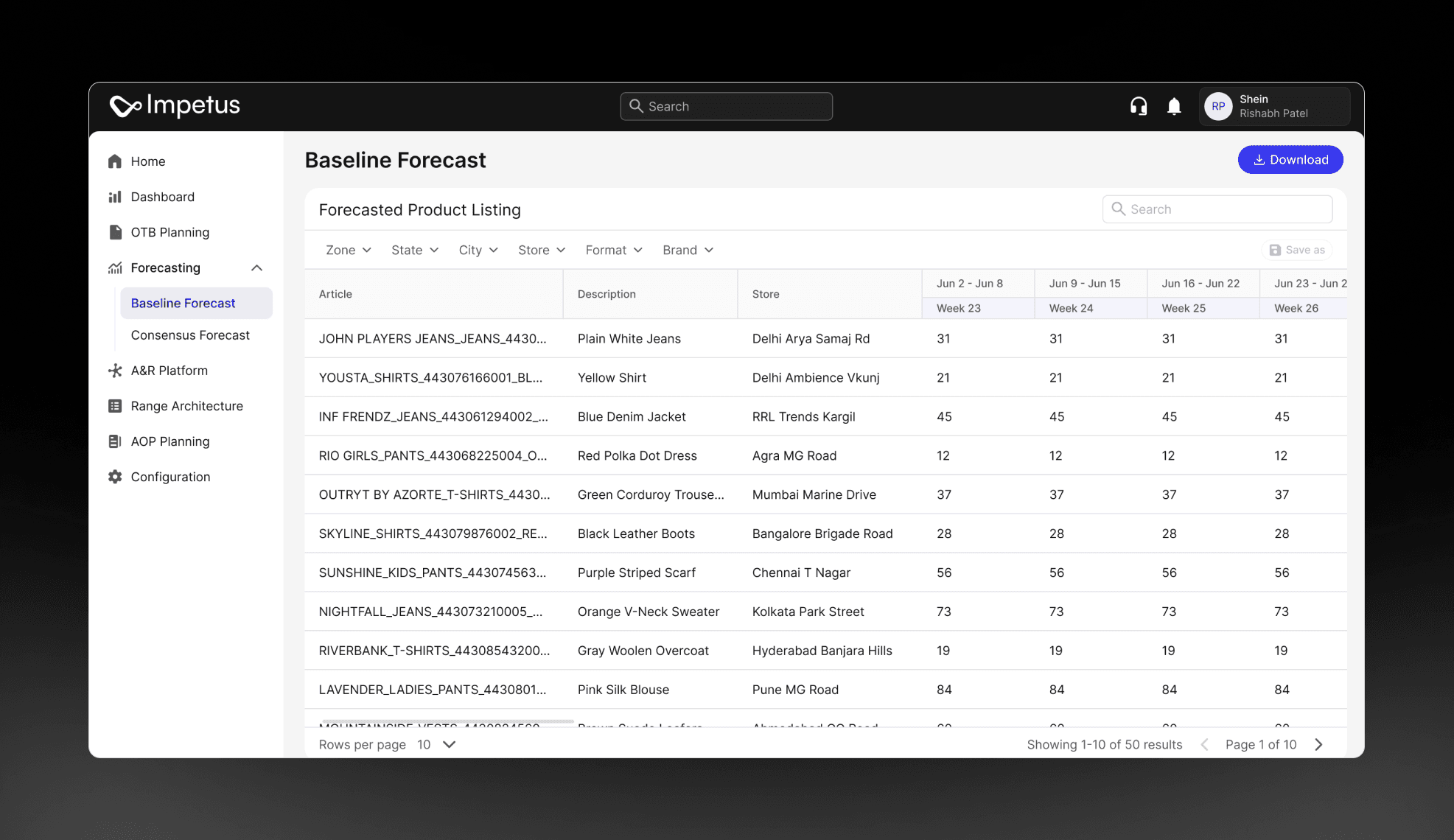The image size is (1454, 840).
Task: Collapse the Forecasting menu chevron
Action: coord(256,267)
